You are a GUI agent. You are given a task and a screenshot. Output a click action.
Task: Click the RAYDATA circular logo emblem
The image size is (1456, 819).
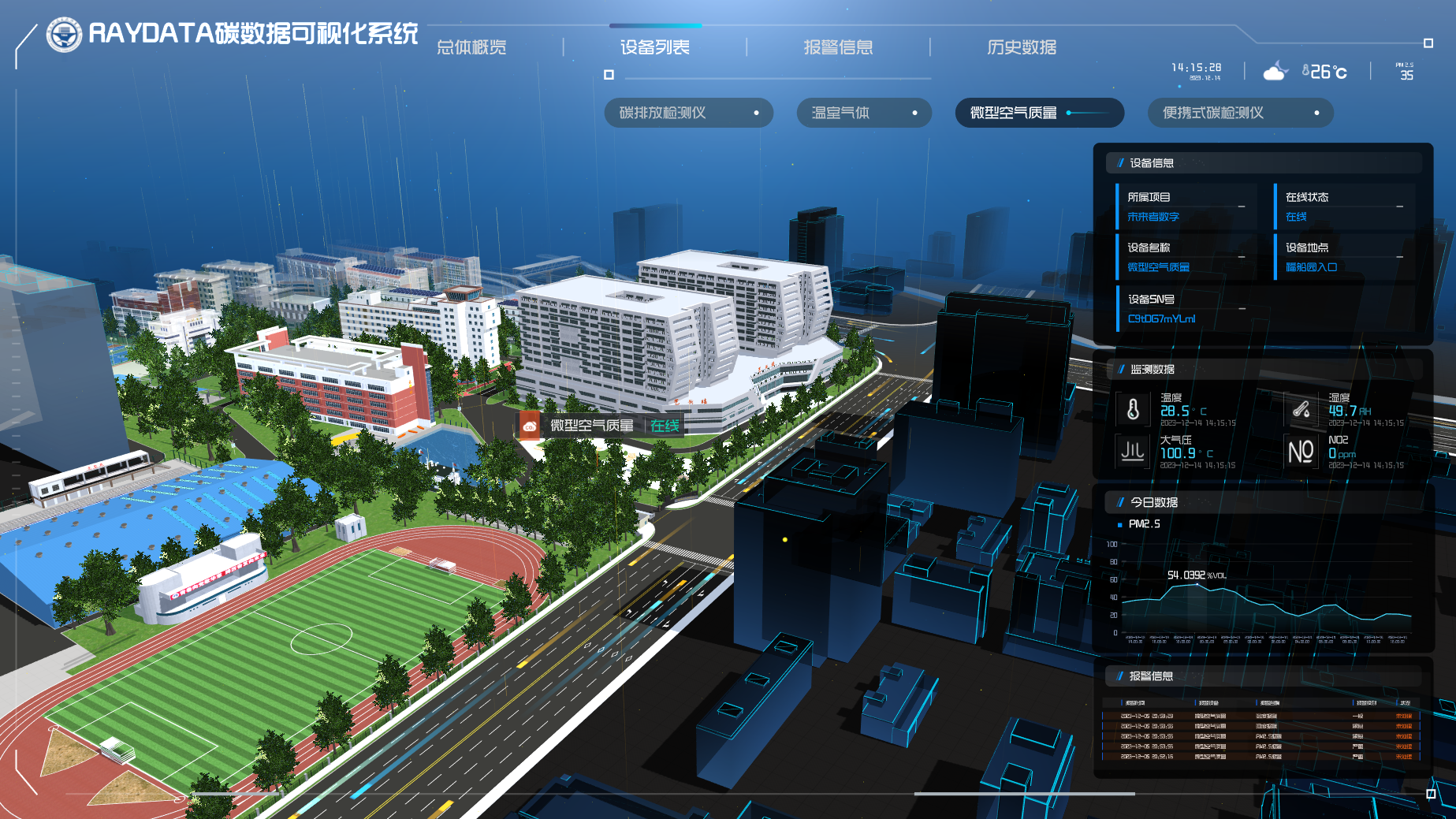64,35
